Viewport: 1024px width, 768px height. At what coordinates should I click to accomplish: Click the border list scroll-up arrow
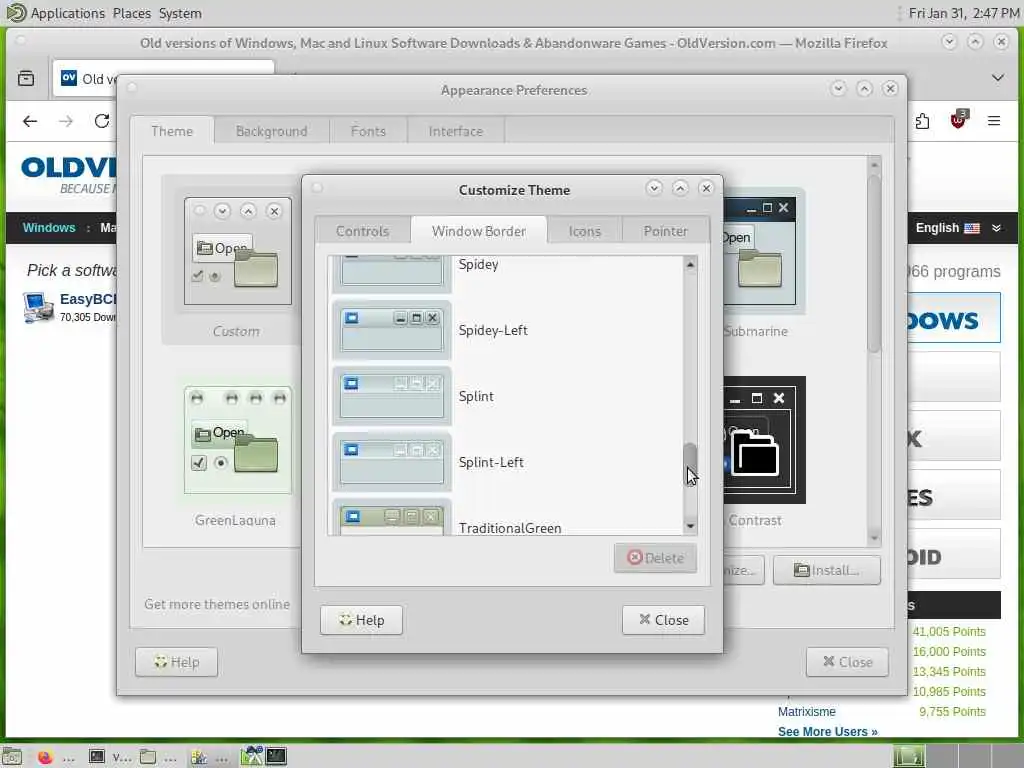pos(690,264)
